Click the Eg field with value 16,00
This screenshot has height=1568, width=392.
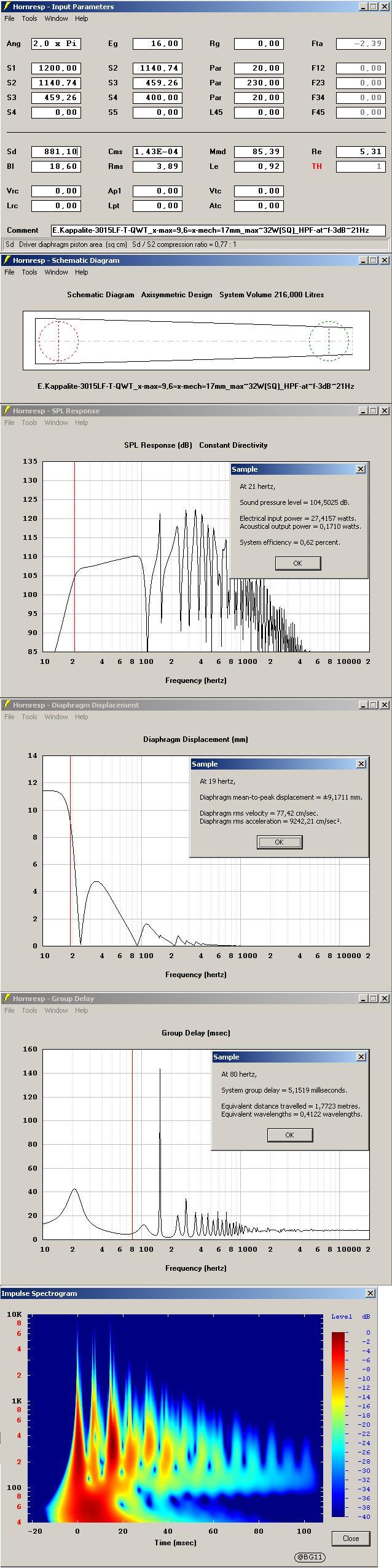click(x=157, y=44)
